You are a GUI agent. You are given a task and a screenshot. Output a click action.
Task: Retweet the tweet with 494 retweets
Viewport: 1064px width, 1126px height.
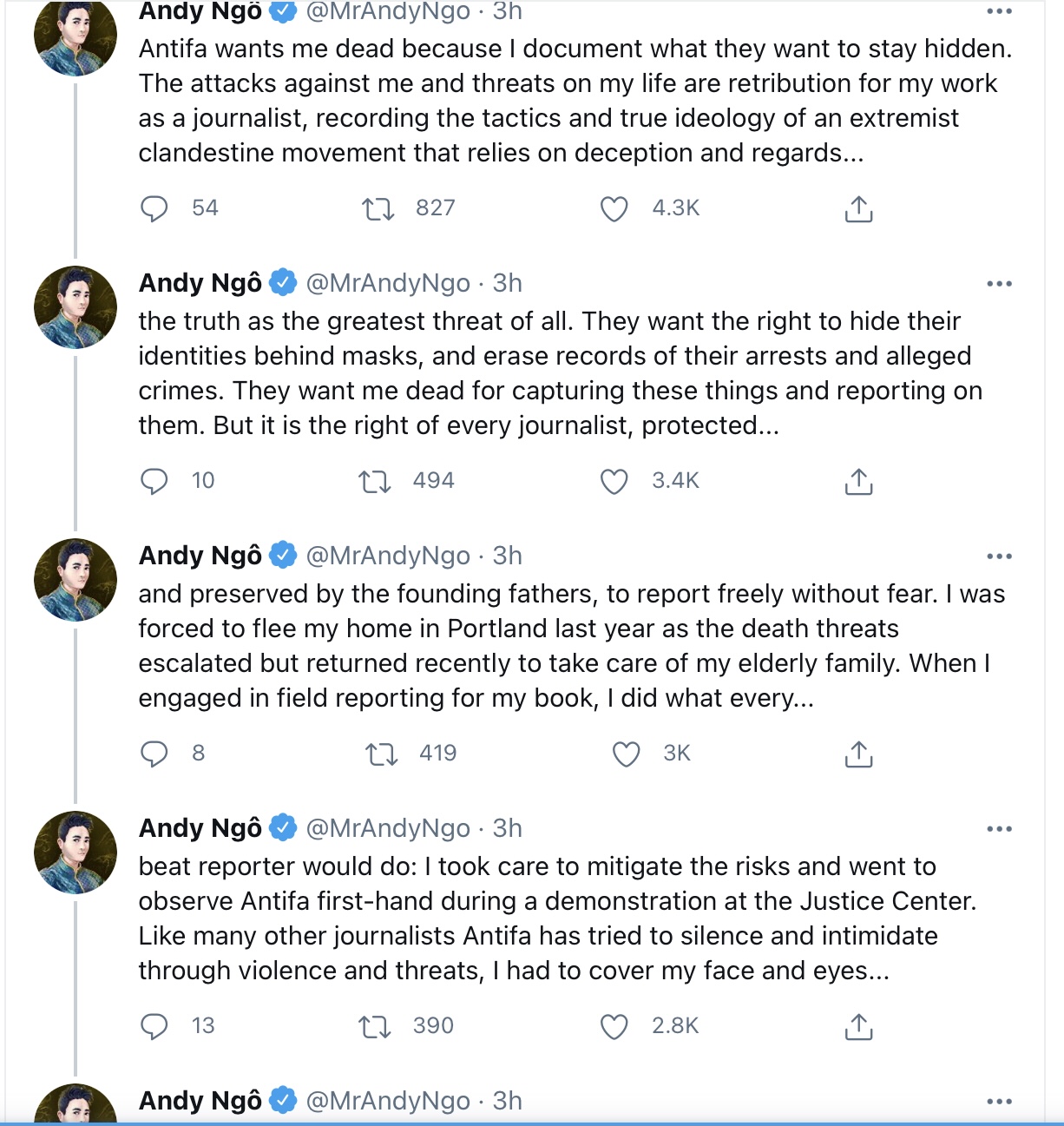point(375,481)
